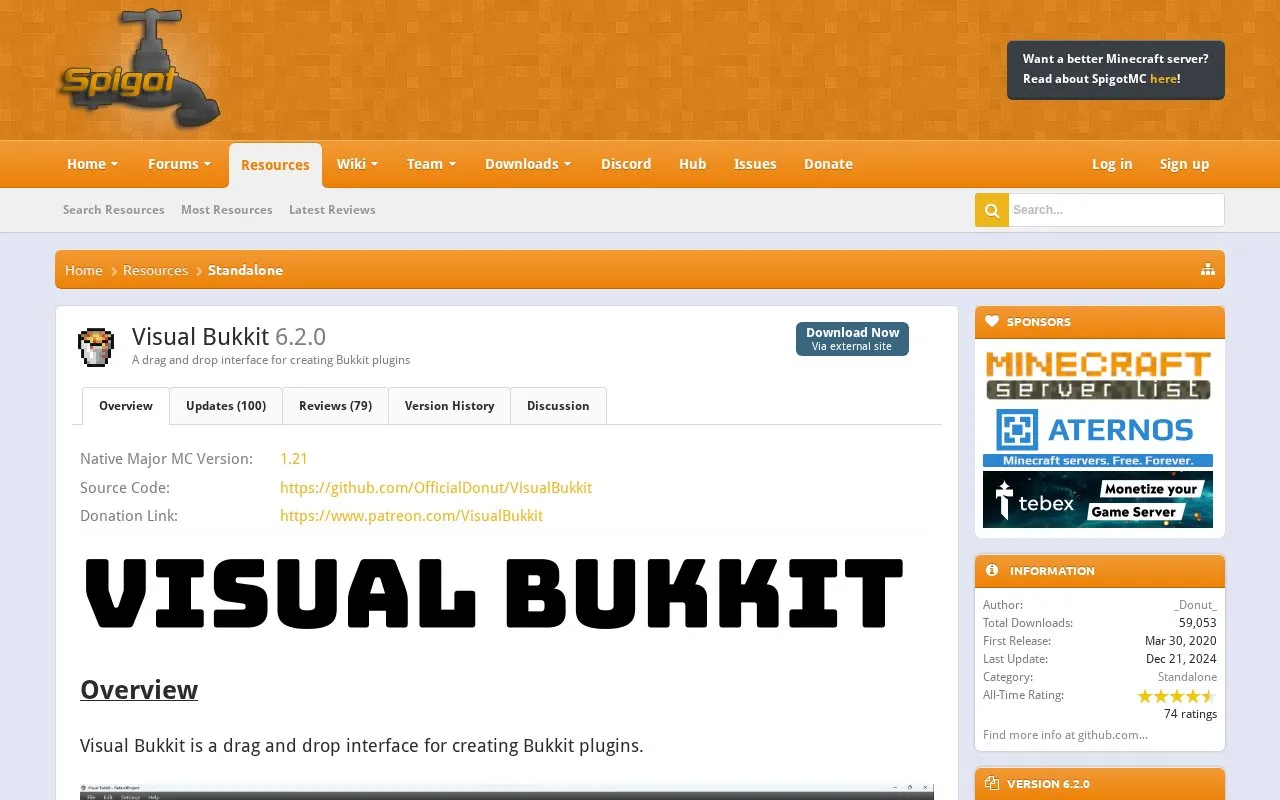Image resolution: width=1280 pixels, height=800 pixels.
Task: Open the Minecraft Server List sponsor banner
Action: pos(1098,375)
